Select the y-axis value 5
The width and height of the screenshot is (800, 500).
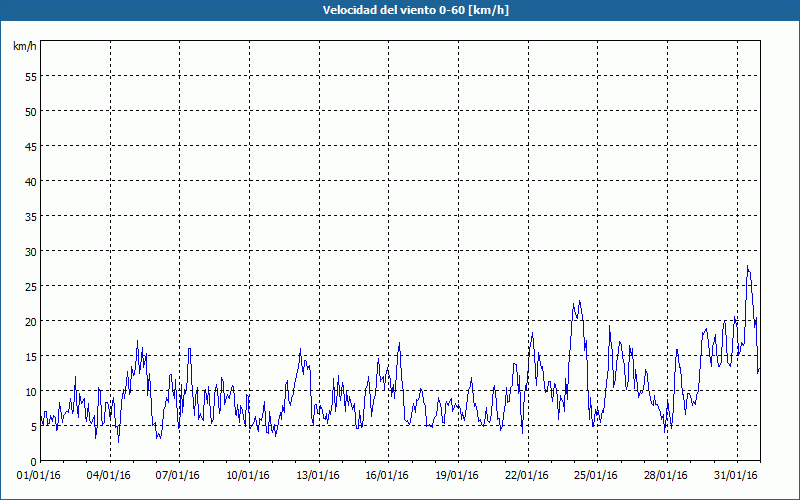[34, 427]
